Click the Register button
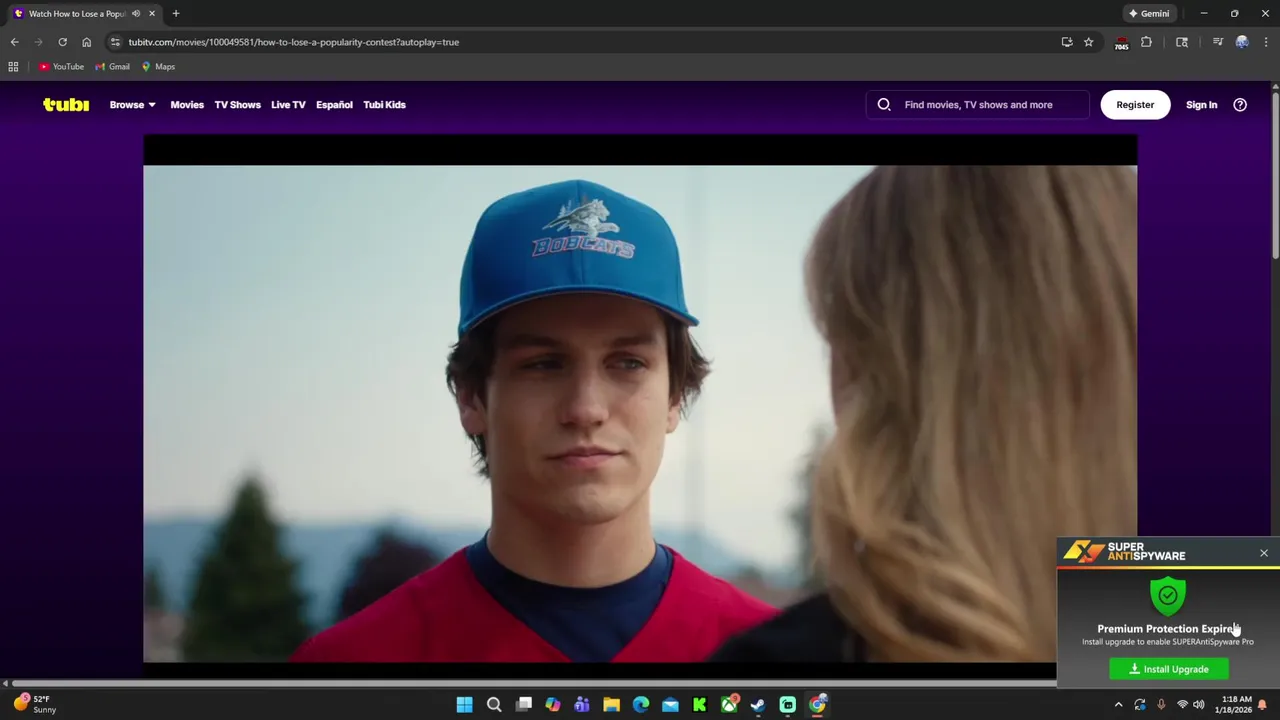 click(x=1135, y=104)
